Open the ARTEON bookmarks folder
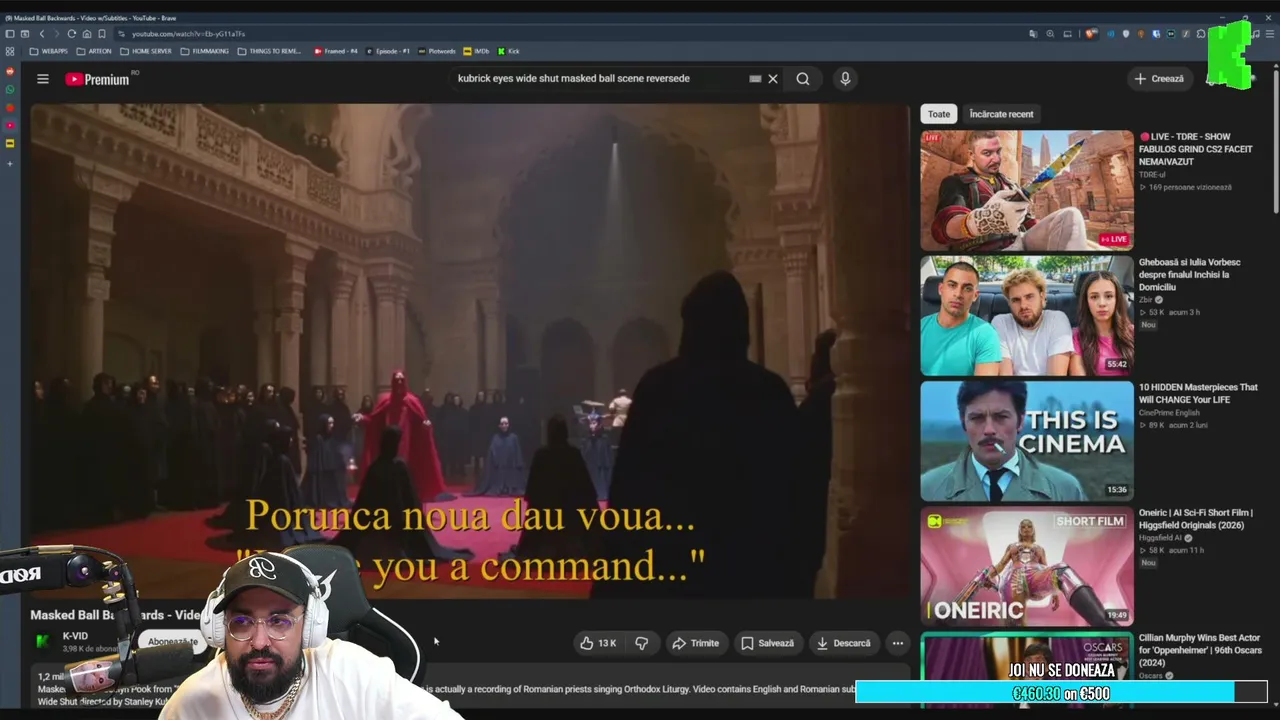Screen dimensions: 1280x720 point(94,51)
